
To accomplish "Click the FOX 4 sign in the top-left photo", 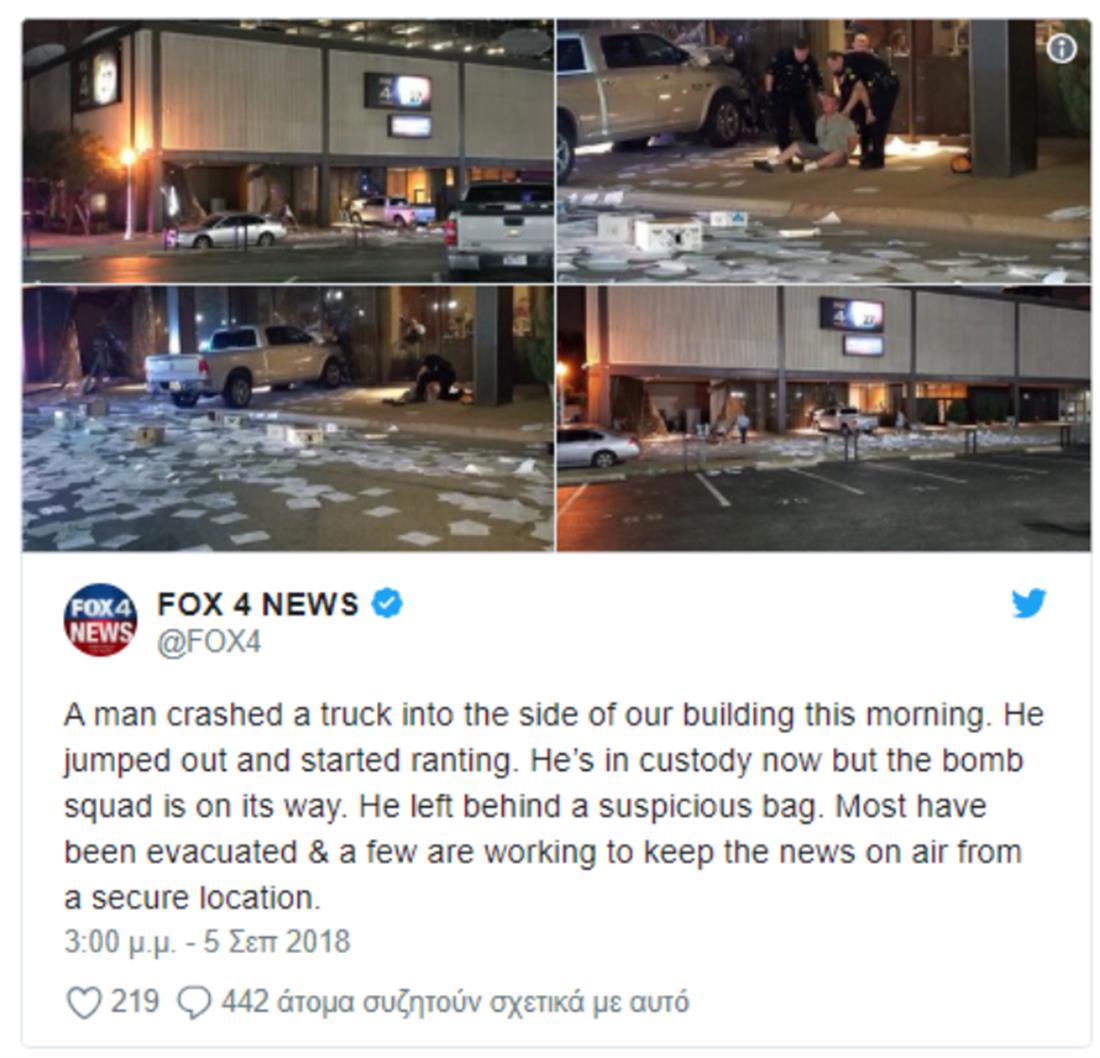I will (397, 91).
